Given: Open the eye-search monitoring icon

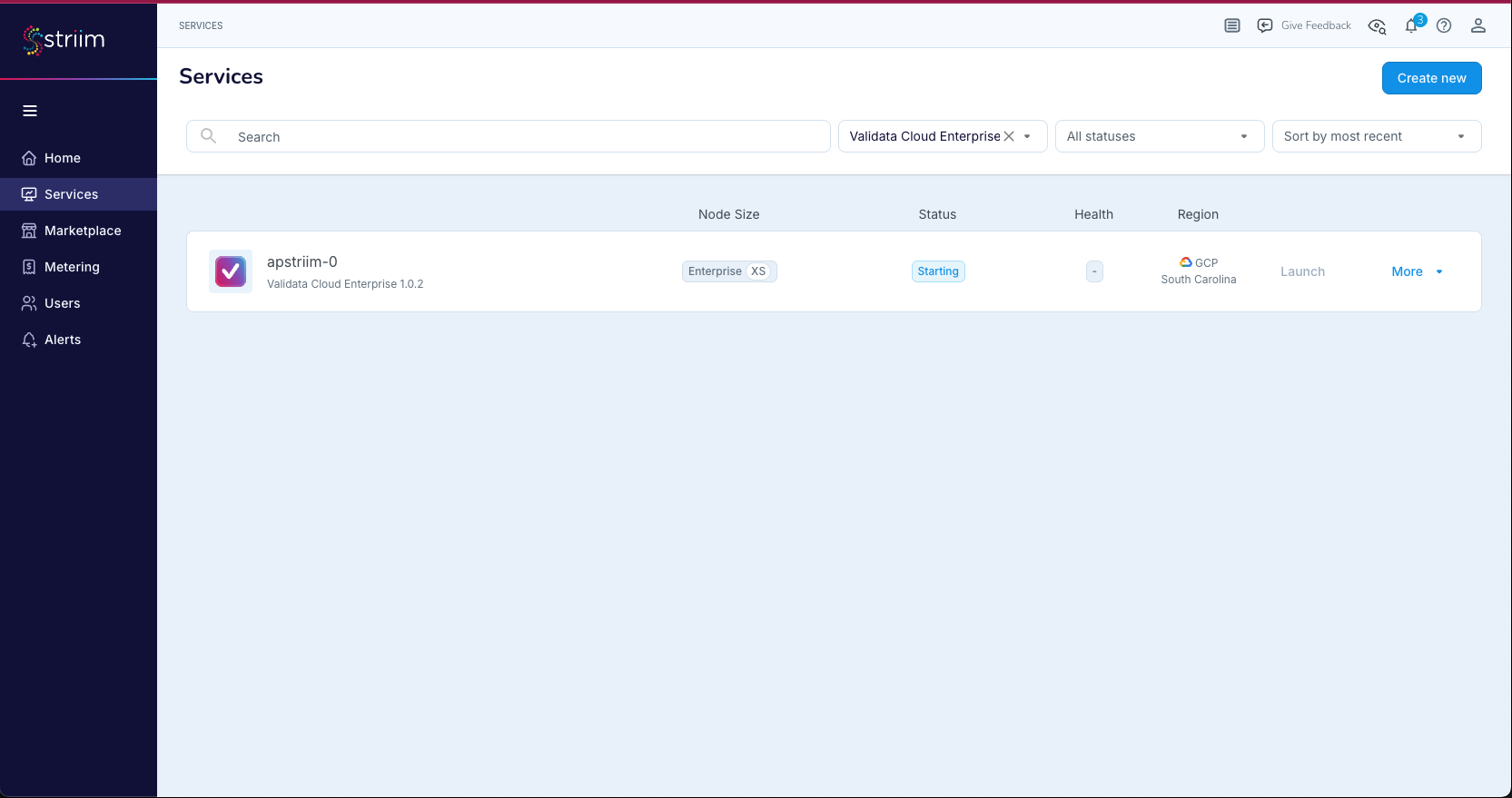Looking at the screenshot, I should pyautogui.click(x=1378, y=26).
